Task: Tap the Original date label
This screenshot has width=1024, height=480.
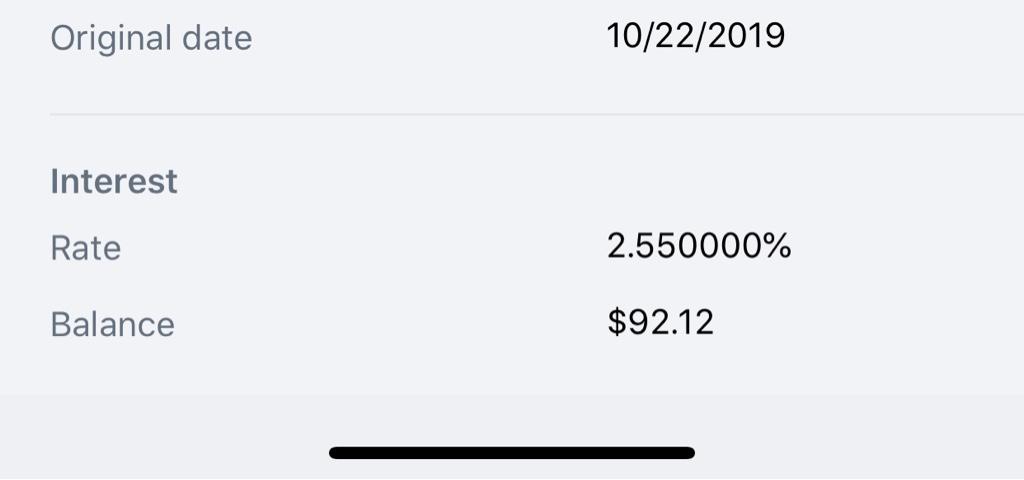Action: click(151, 39)
